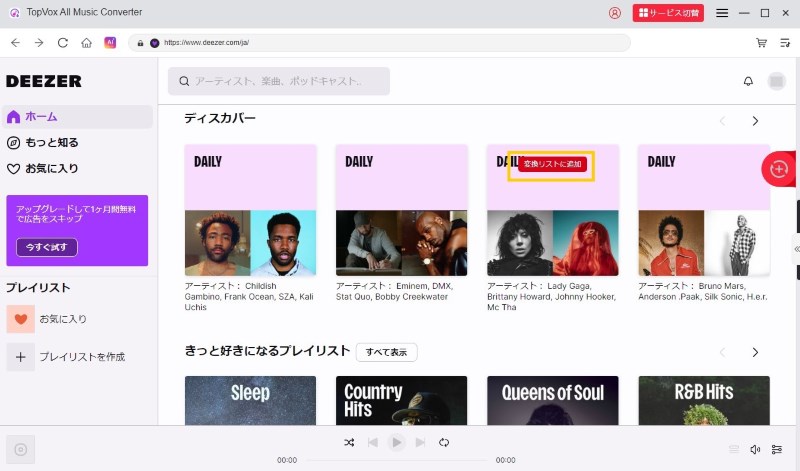Open the shopping cart icon
This screenshot has width=800, height=471.
point(761,43)
